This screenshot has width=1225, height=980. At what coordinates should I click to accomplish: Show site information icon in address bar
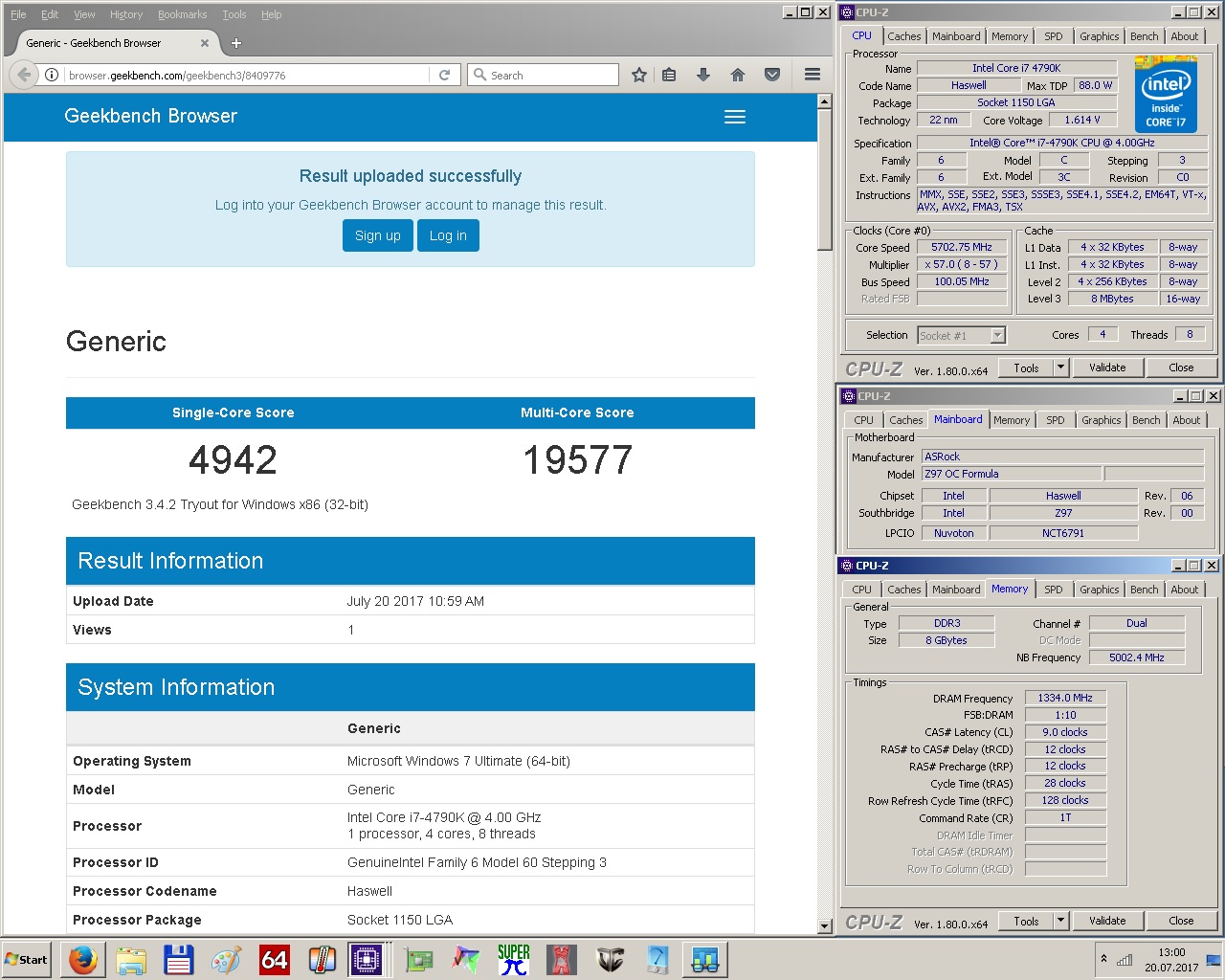pyautogui.click(x=52, y=75)
